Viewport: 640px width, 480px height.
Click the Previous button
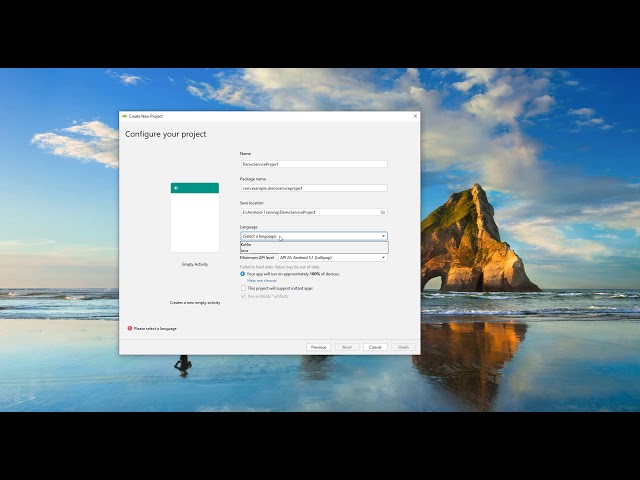pos(318,347)
